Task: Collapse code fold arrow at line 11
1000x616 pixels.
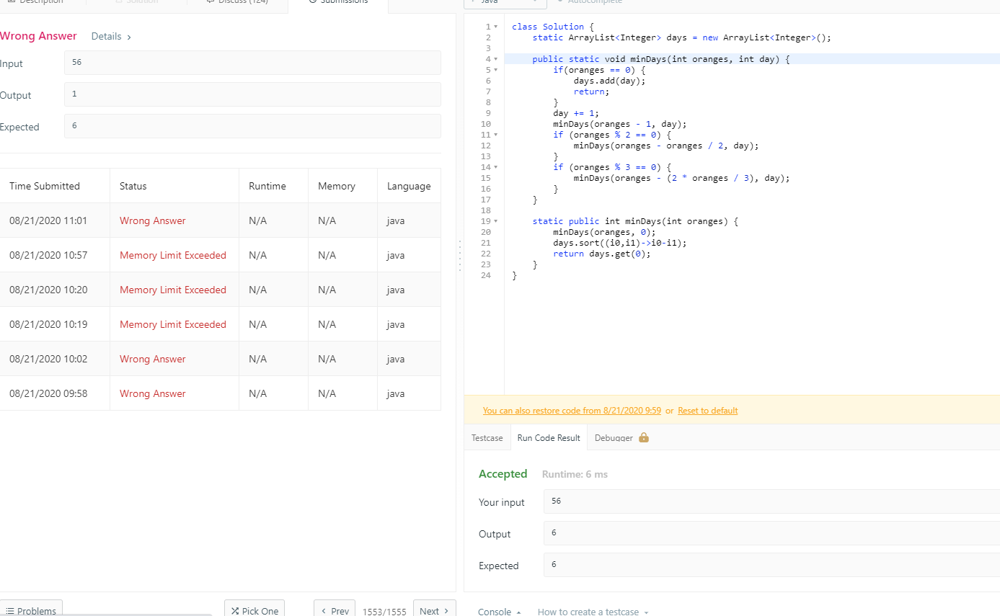Action: point(496,135)
